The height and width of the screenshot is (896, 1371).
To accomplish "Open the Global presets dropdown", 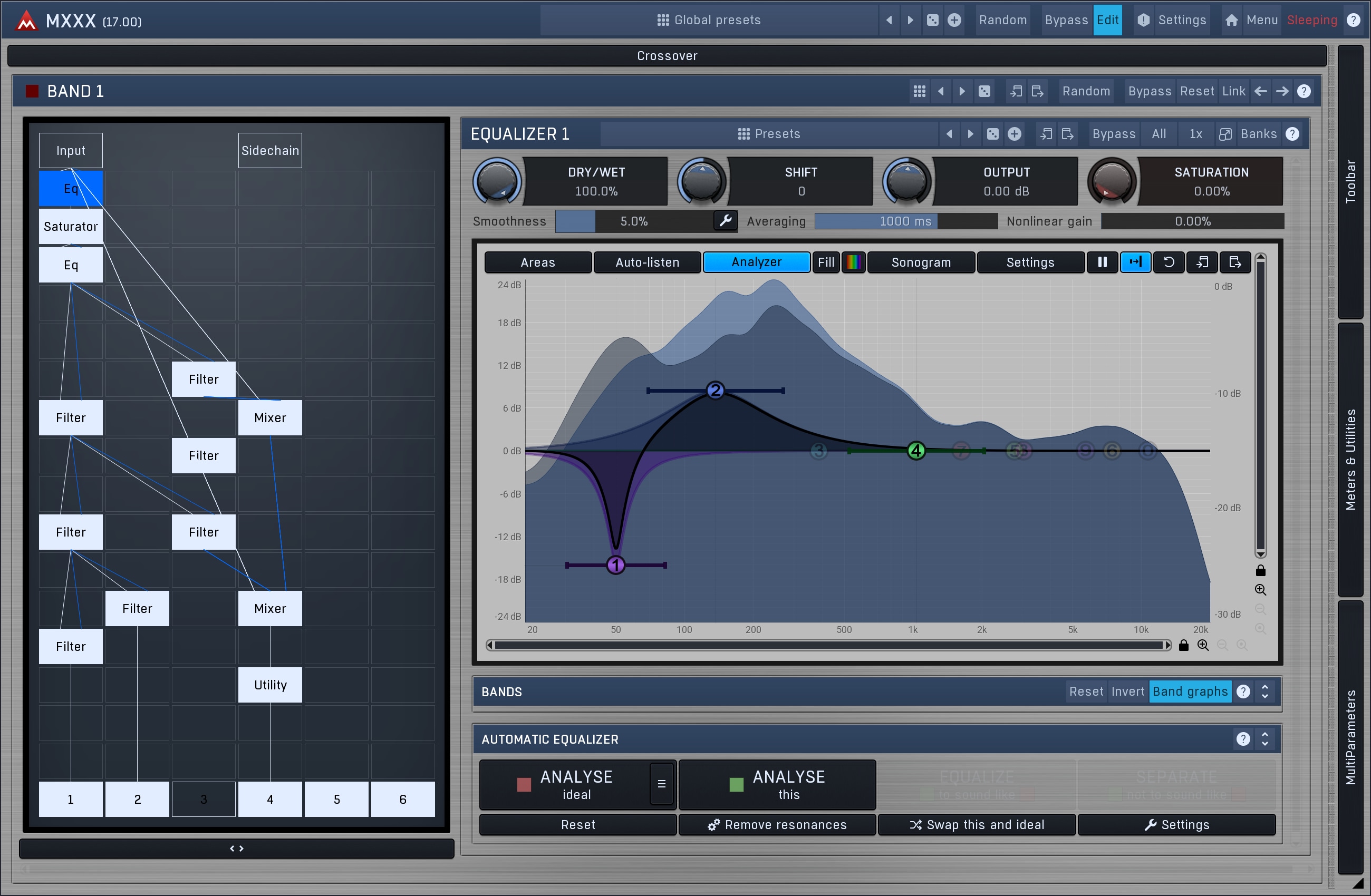I will (709, 20).
